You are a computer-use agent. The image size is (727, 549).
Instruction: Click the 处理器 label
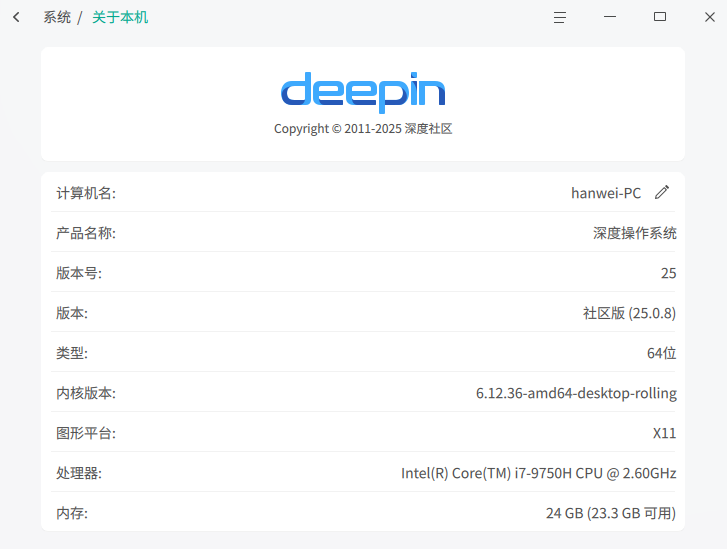(79, 473)
